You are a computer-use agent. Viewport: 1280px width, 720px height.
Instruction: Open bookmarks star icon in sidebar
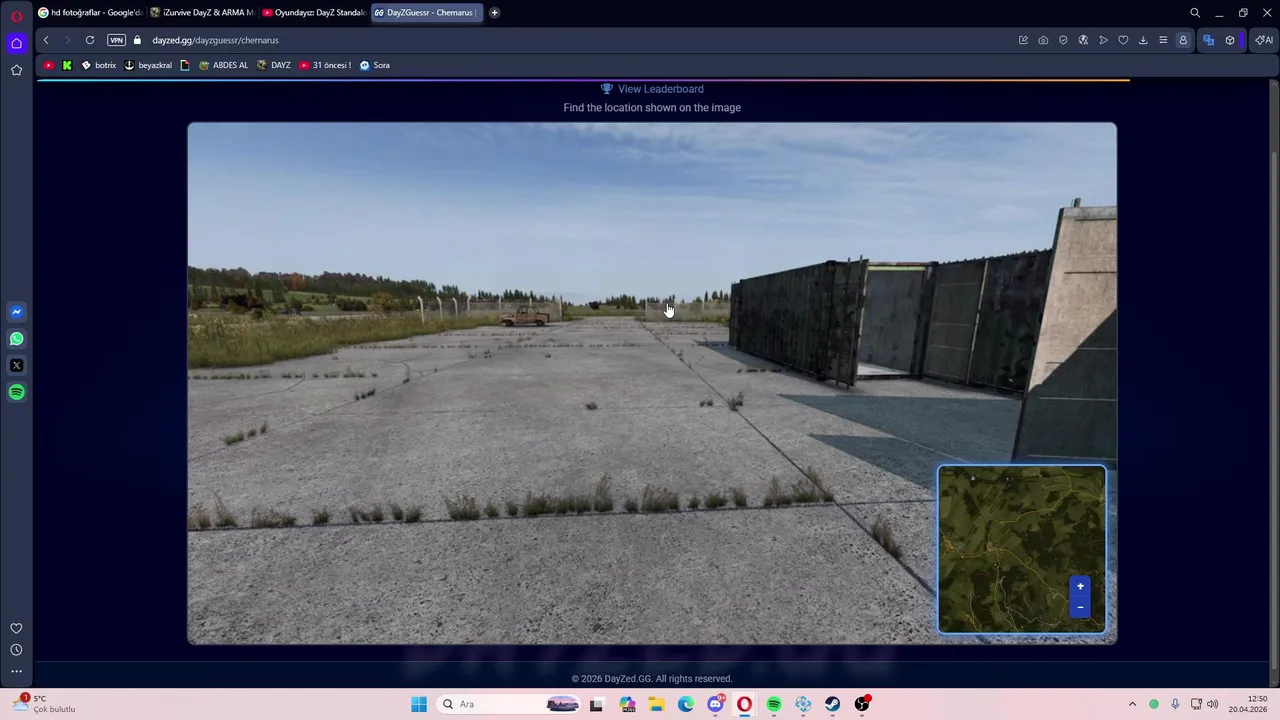[16, 70]
